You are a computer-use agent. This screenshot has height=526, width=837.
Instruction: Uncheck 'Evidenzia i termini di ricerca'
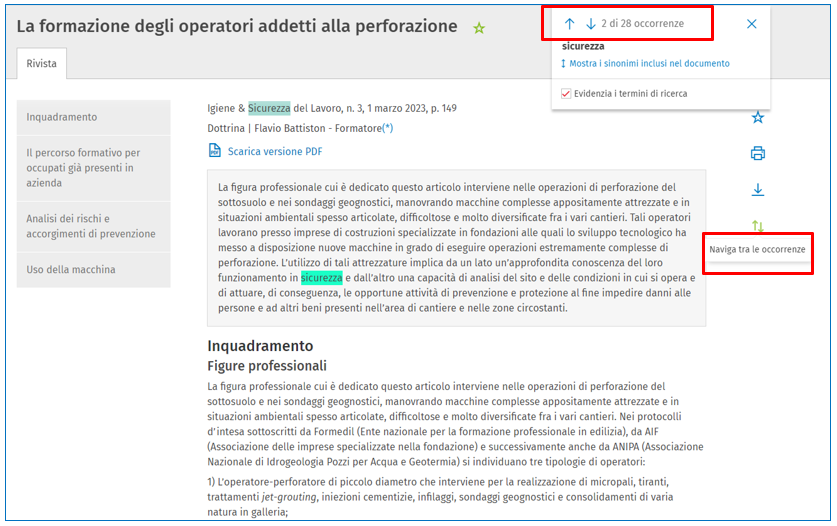click(566, 94)
